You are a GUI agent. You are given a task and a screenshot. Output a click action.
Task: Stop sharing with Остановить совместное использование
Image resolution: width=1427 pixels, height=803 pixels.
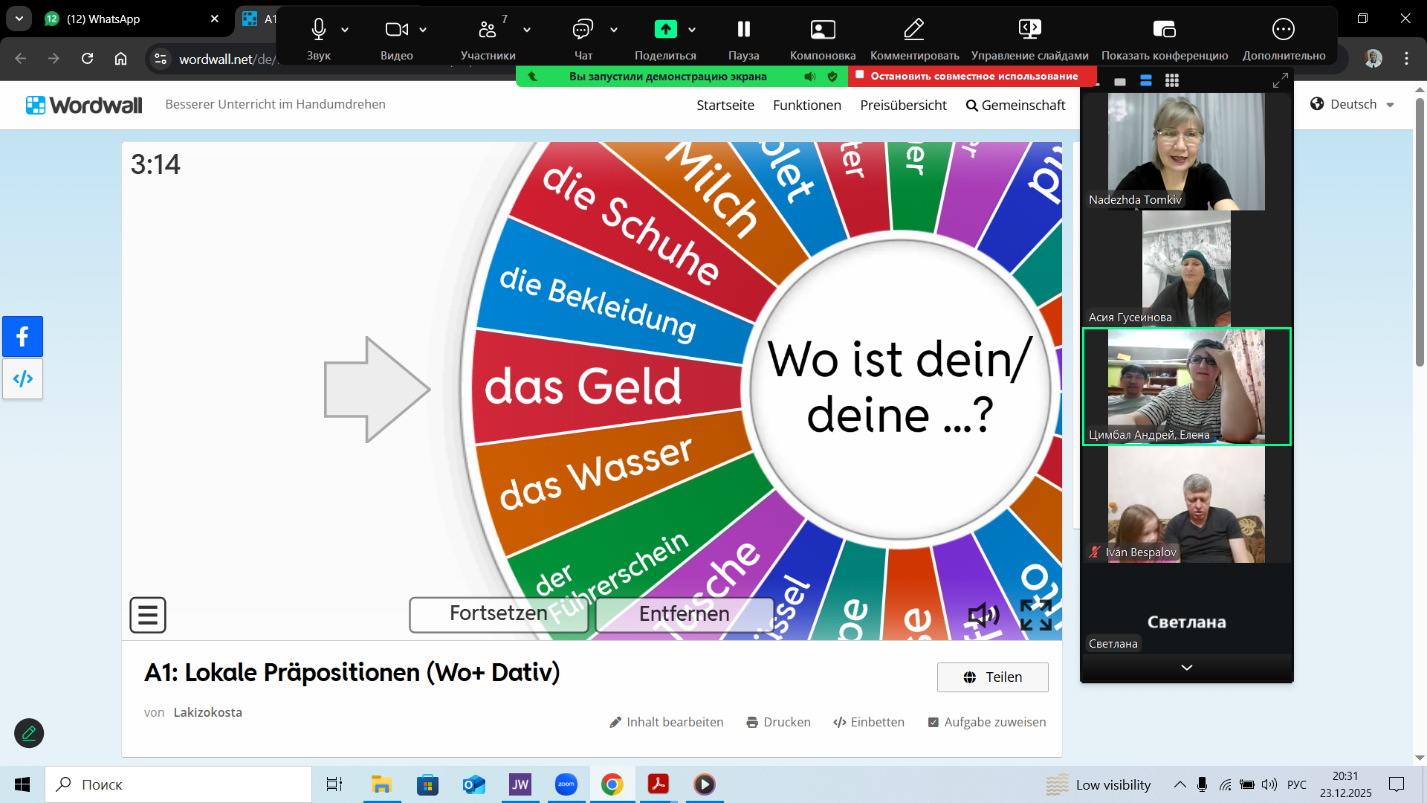(x=972, y=76)
